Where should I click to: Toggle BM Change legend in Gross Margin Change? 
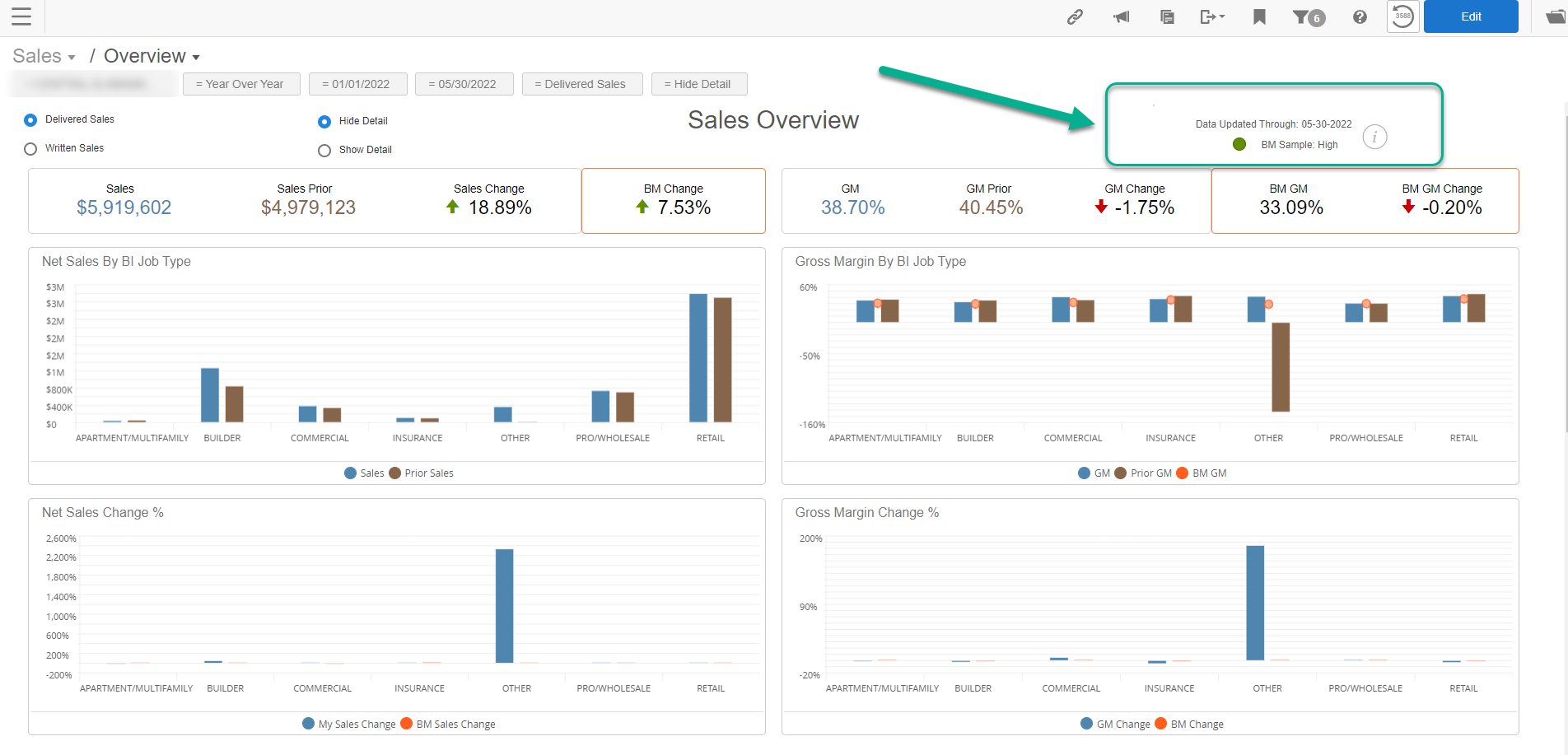click(x=1189, y=724)
